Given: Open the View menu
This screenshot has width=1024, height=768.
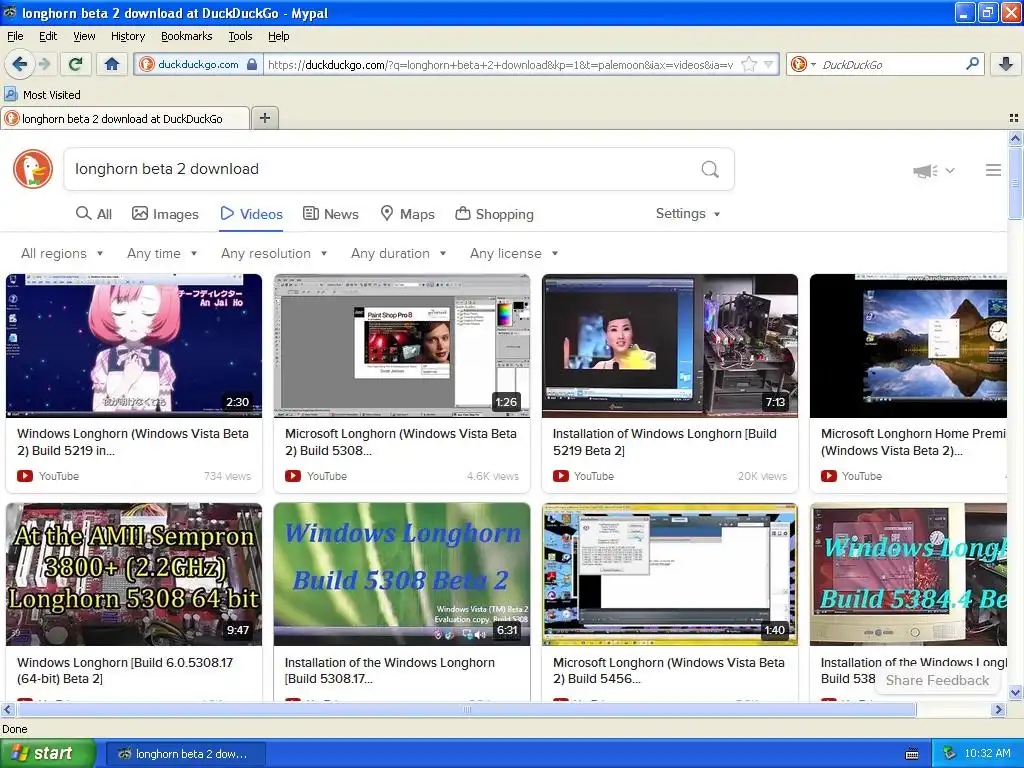Looking at the screenshot, I should [84, 36].
